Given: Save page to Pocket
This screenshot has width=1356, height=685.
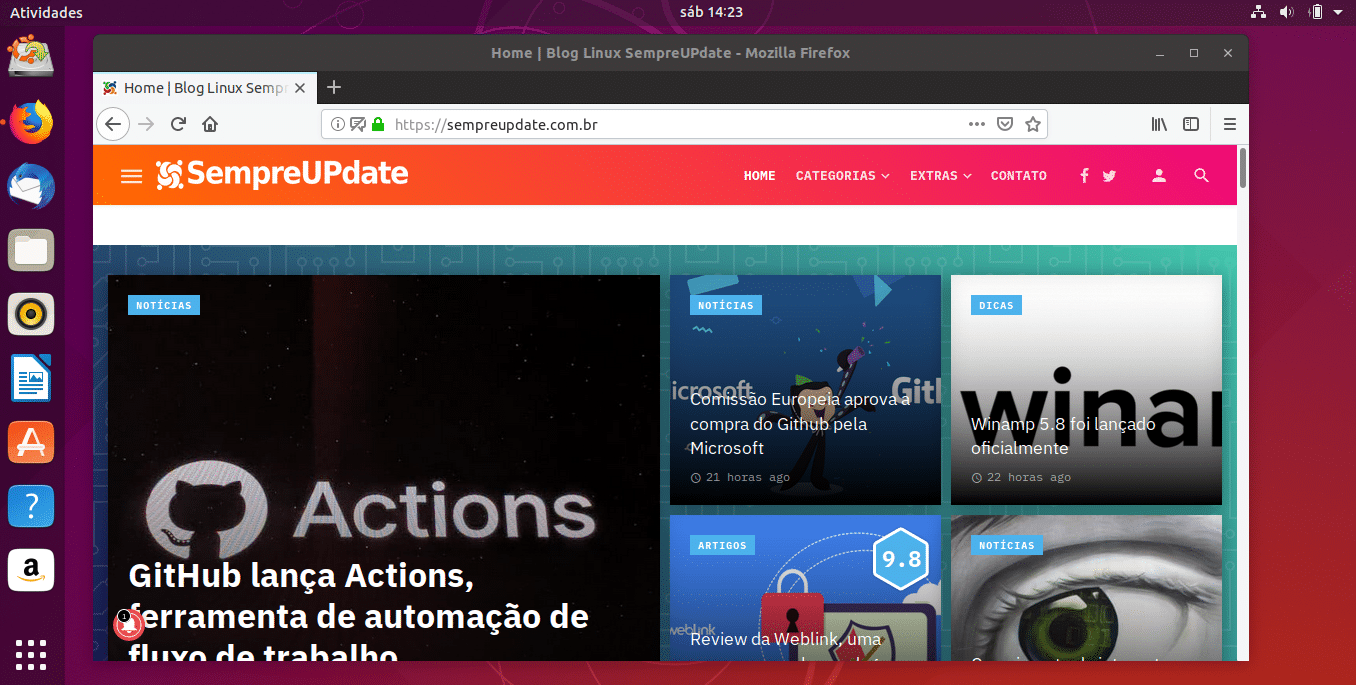Looking at the screenshot, I should pos(1005,124).
